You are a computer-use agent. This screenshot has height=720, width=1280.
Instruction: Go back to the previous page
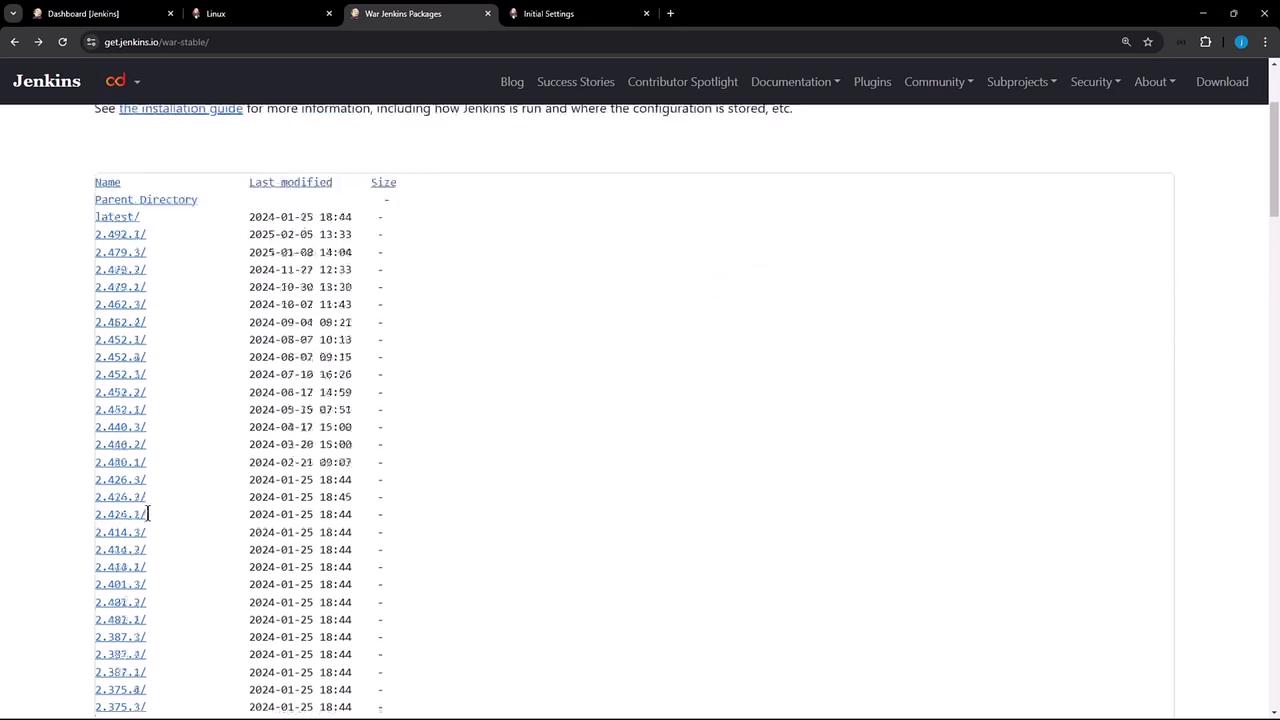point(14,42)
